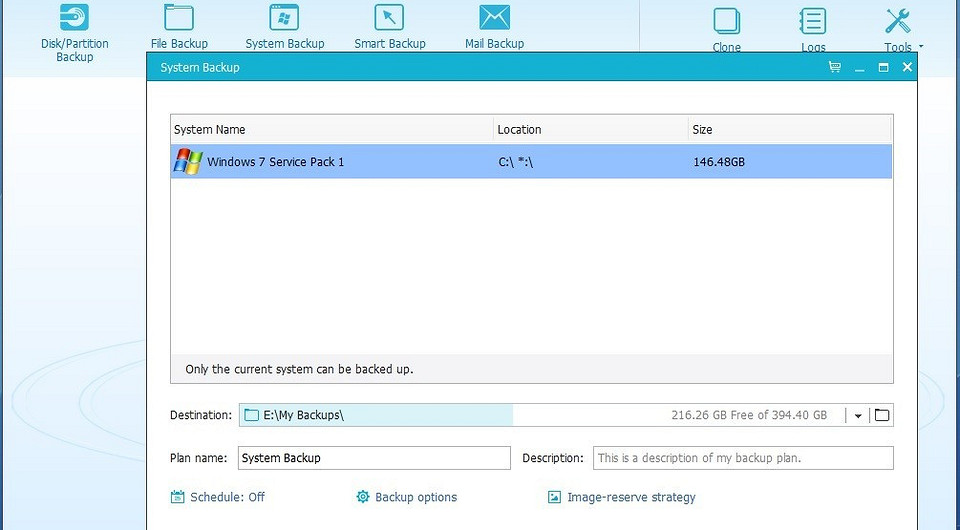Open File Backup tool
Screen dimensions: 960x530
click(179, 27)
